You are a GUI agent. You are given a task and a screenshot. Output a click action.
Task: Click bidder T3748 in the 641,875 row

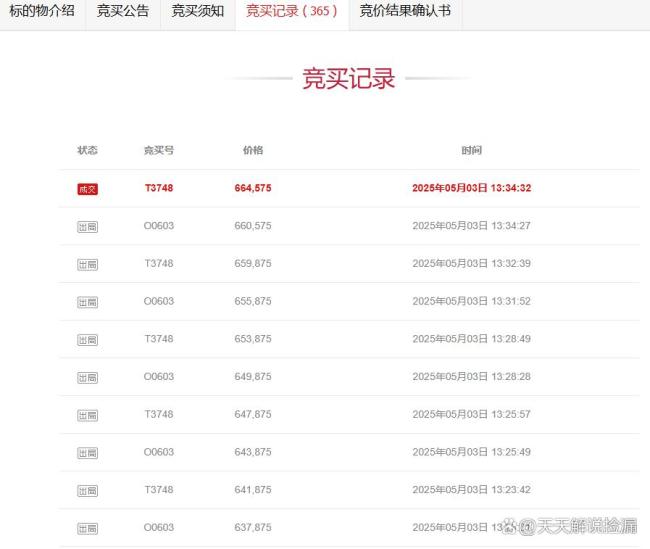point(159,490)
